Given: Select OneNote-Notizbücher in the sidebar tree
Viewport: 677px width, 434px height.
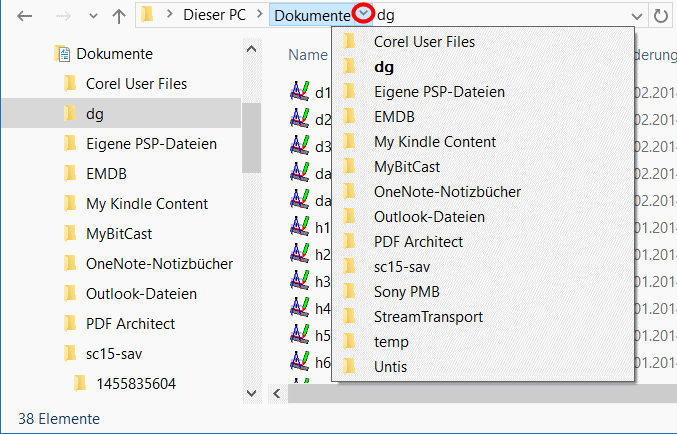Looking at the screenshot, I should pos(159,264).
